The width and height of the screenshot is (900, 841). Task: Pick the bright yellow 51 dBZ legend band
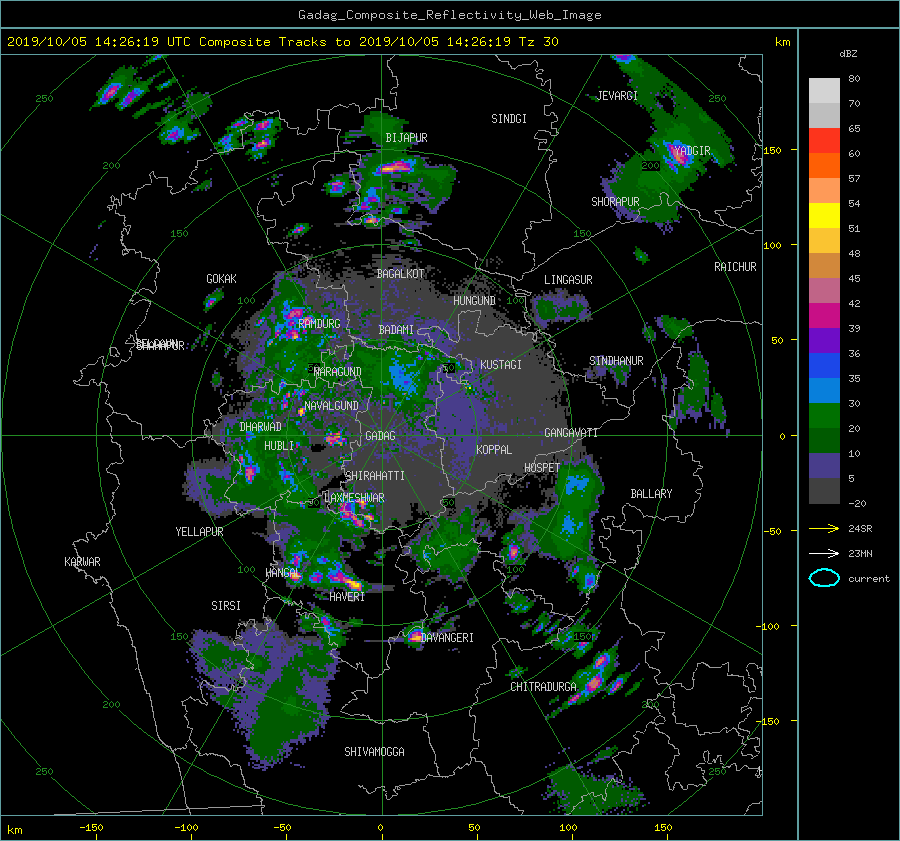click(x=824, y=216)
